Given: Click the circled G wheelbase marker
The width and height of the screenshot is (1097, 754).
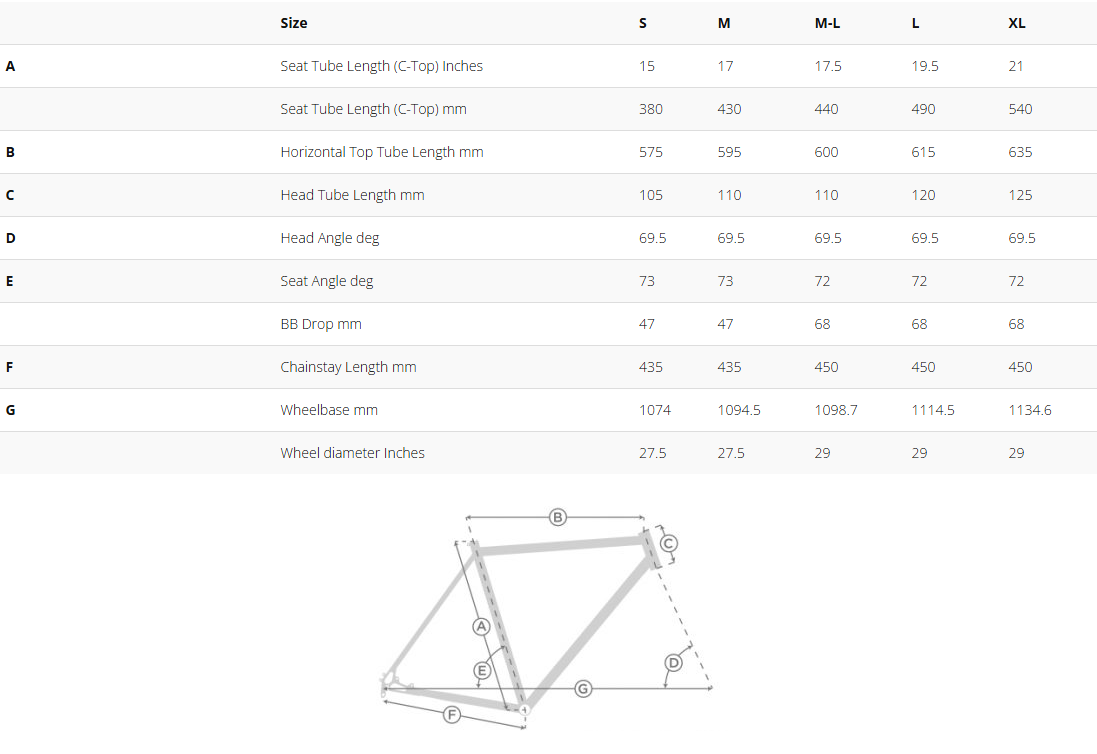Looking at the screenshot, I should pos(583,689).
